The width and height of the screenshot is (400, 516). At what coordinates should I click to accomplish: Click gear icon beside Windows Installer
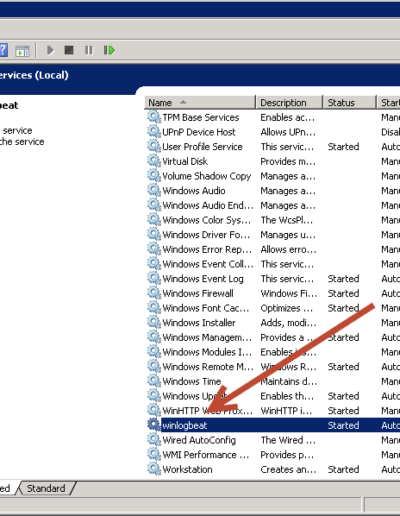154,322
